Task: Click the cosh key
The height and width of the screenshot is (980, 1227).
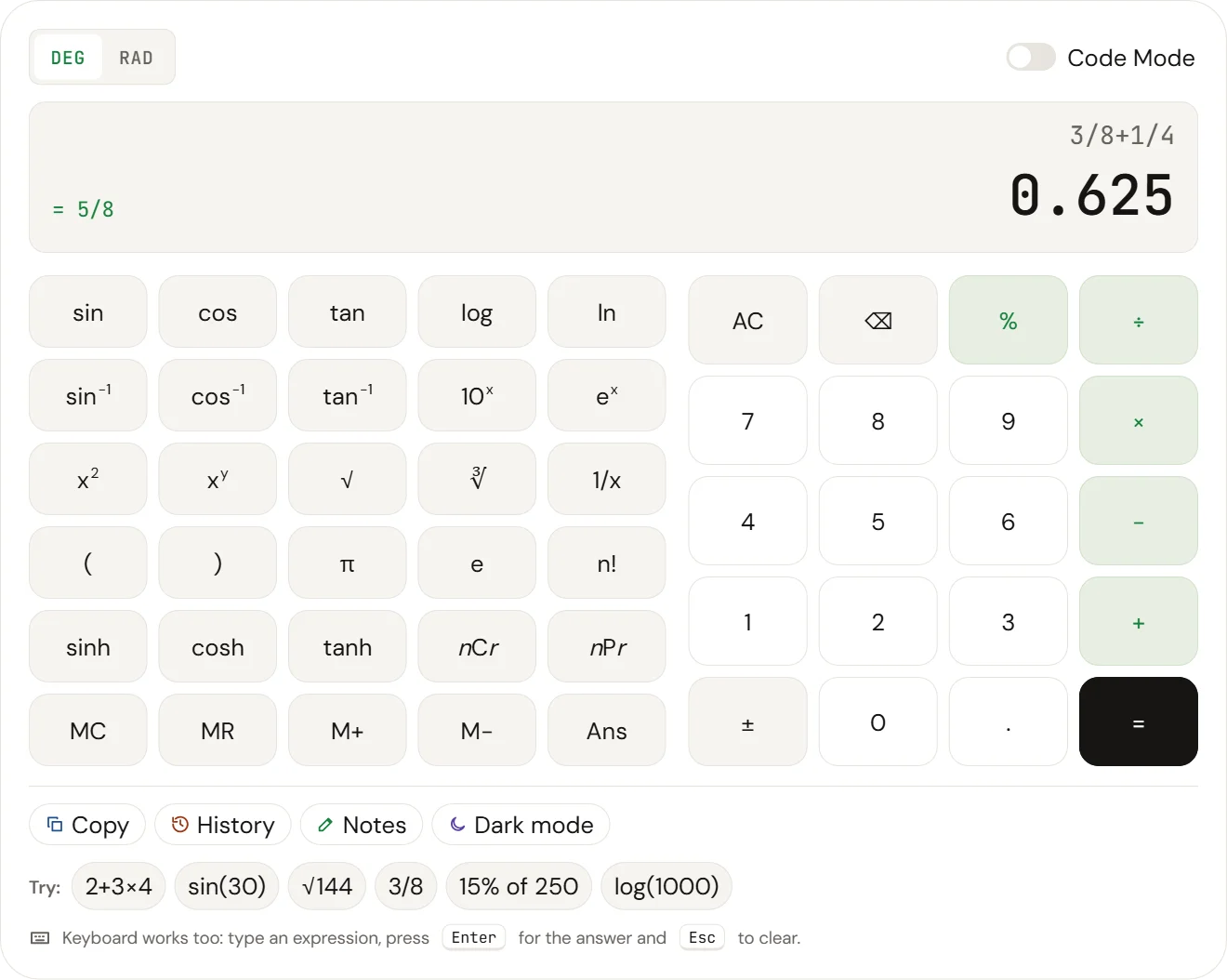Action: coord(218,646)
